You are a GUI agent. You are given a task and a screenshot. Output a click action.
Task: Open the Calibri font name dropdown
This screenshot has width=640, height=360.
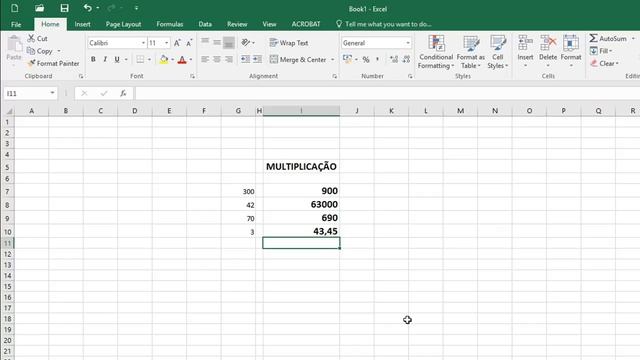click(x=143, y=43)
